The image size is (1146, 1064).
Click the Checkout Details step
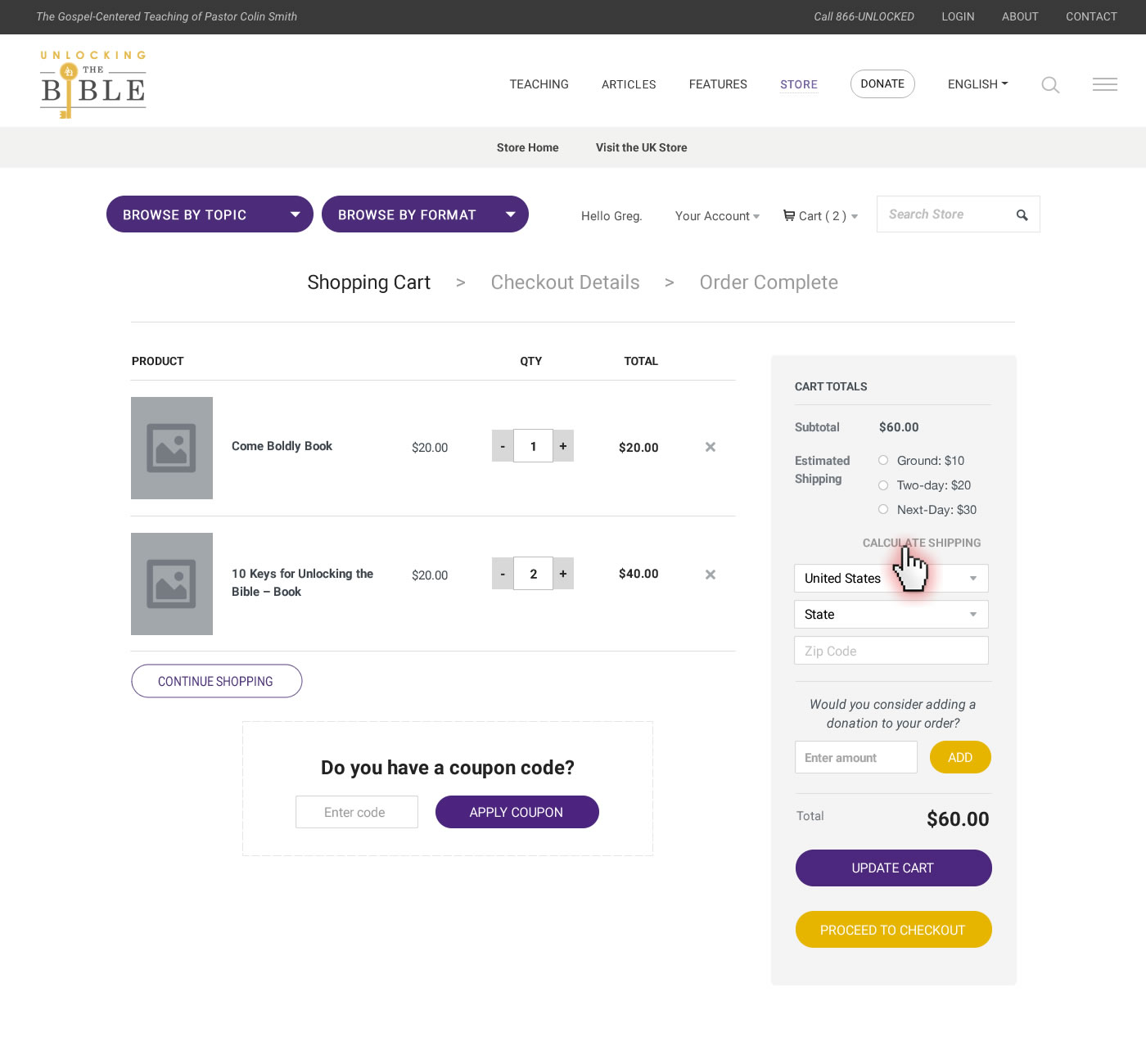coord(566,282)
